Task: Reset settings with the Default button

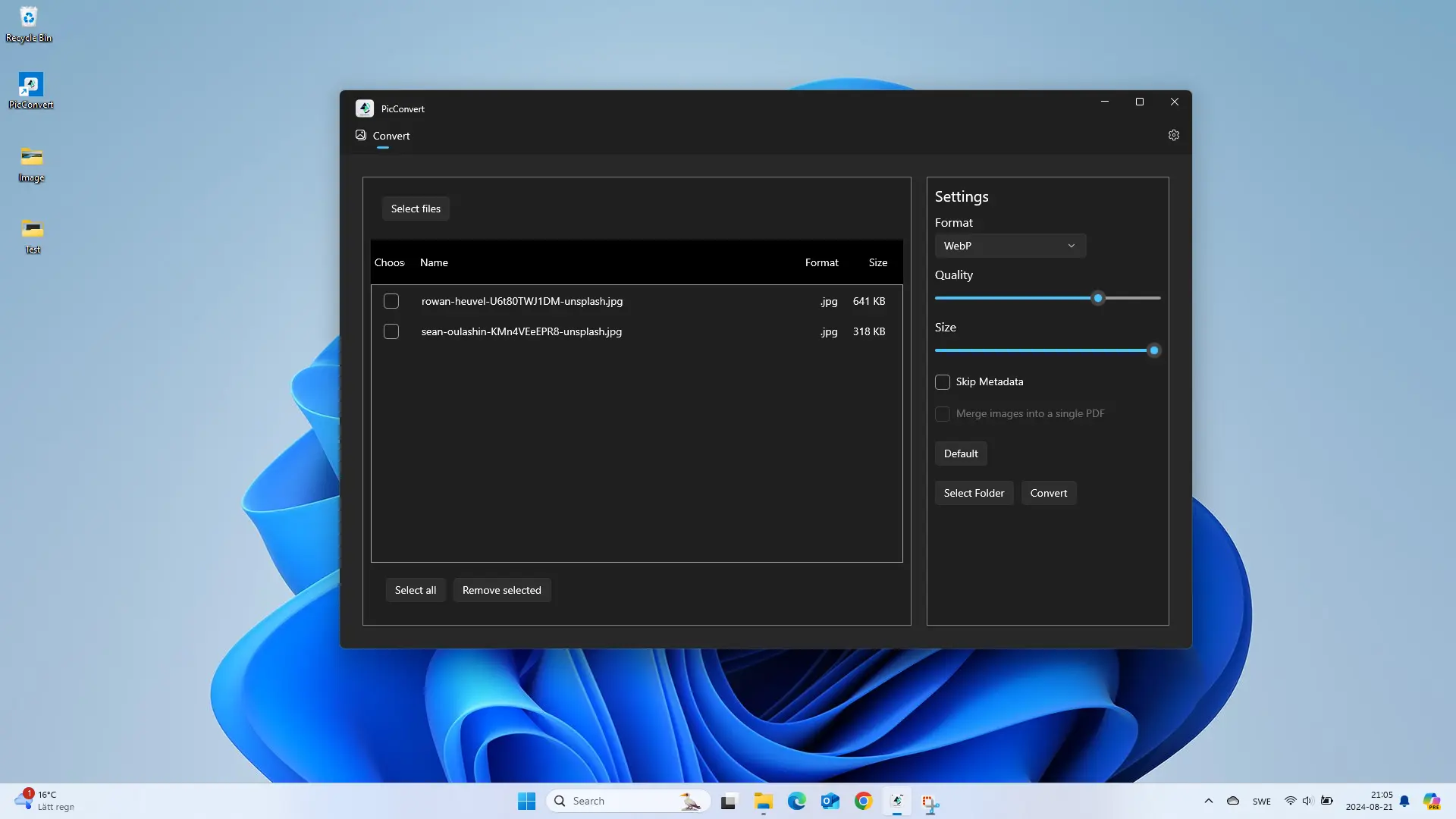Action: pyautogui.click(x=961, y=453)
